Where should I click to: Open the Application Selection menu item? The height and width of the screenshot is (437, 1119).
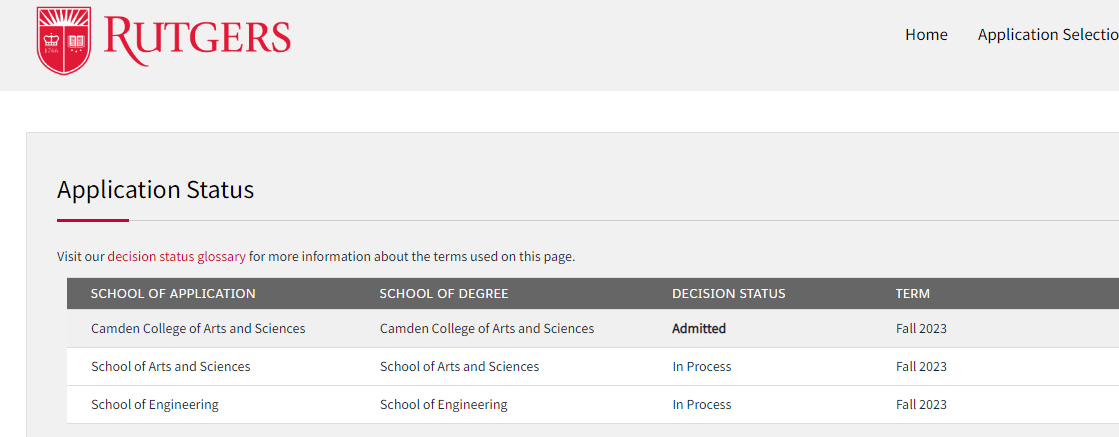(1047, 35)
